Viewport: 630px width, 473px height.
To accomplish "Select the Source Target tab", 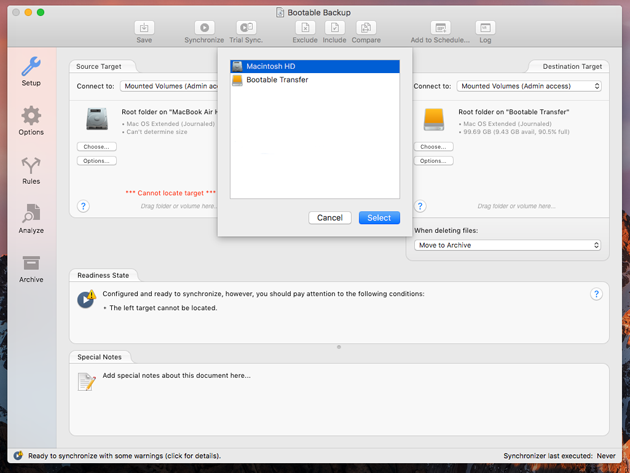I will point(99,66).
